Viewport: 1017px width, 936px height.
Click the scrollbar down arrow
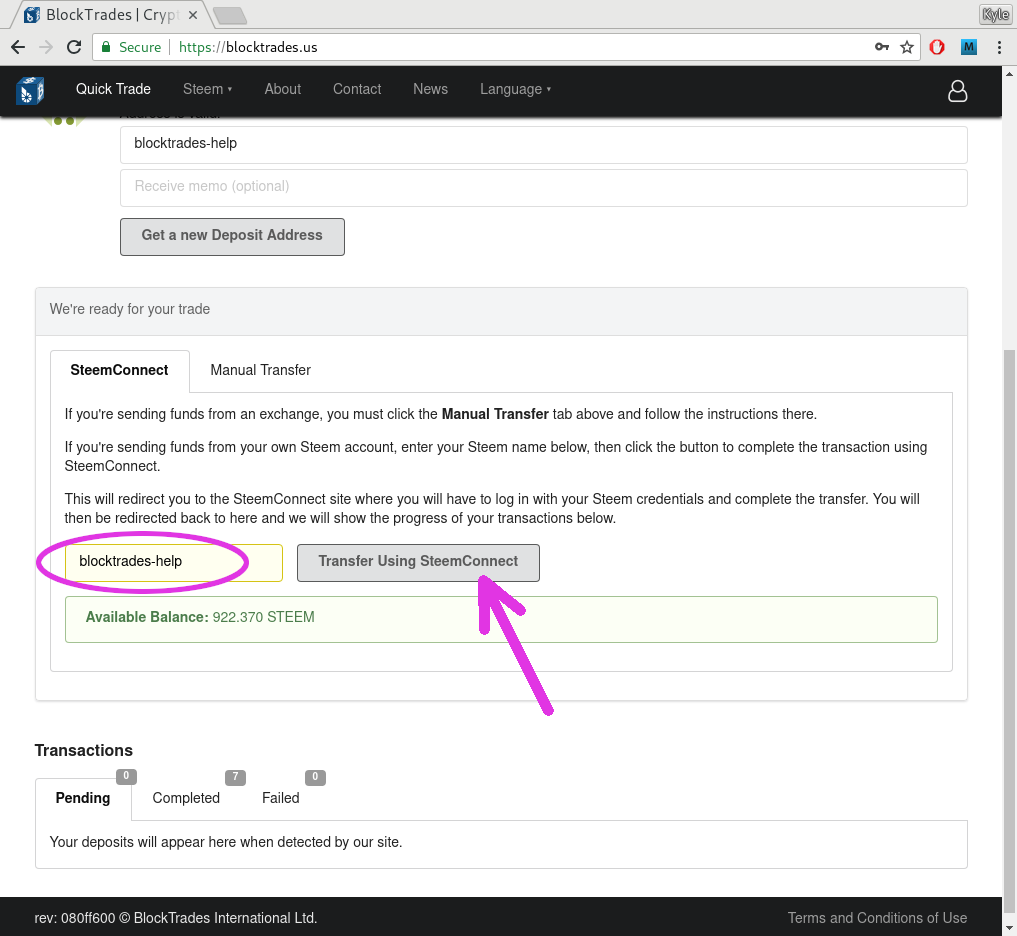pos(1009,928)
